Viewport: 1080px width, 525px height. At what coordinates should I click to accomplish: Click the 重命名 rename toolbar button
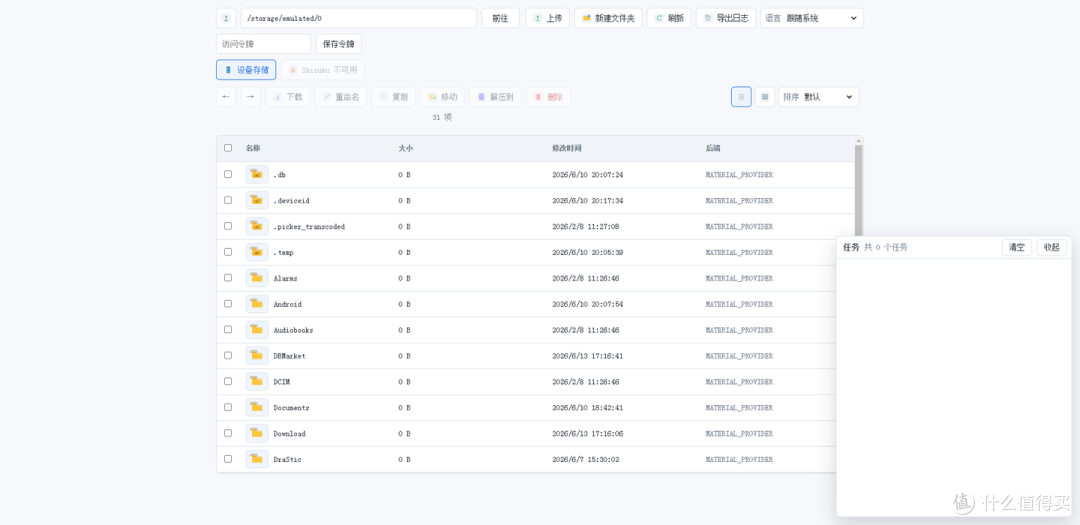[340, 96]
